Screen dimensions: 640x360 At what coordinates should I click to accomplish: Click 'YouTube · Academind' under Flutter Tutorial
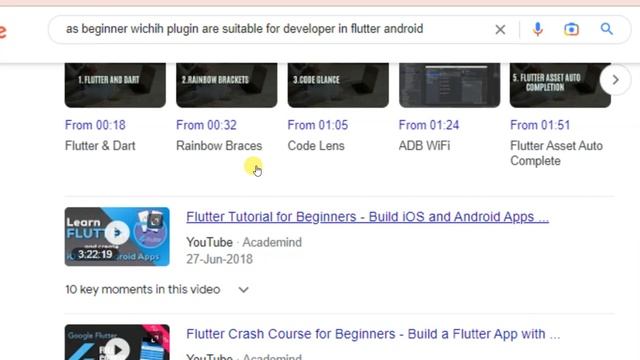pos(244,242)
